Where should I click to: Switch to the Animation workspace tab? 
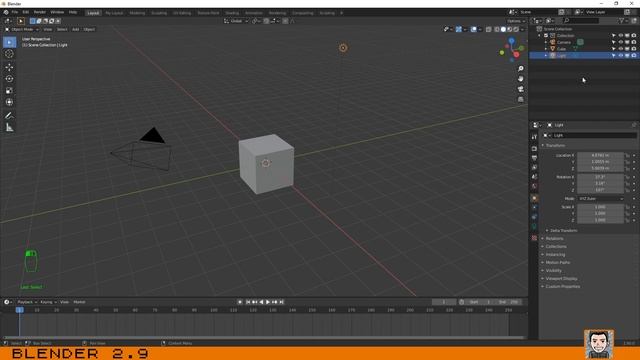(x=254, y=13)
